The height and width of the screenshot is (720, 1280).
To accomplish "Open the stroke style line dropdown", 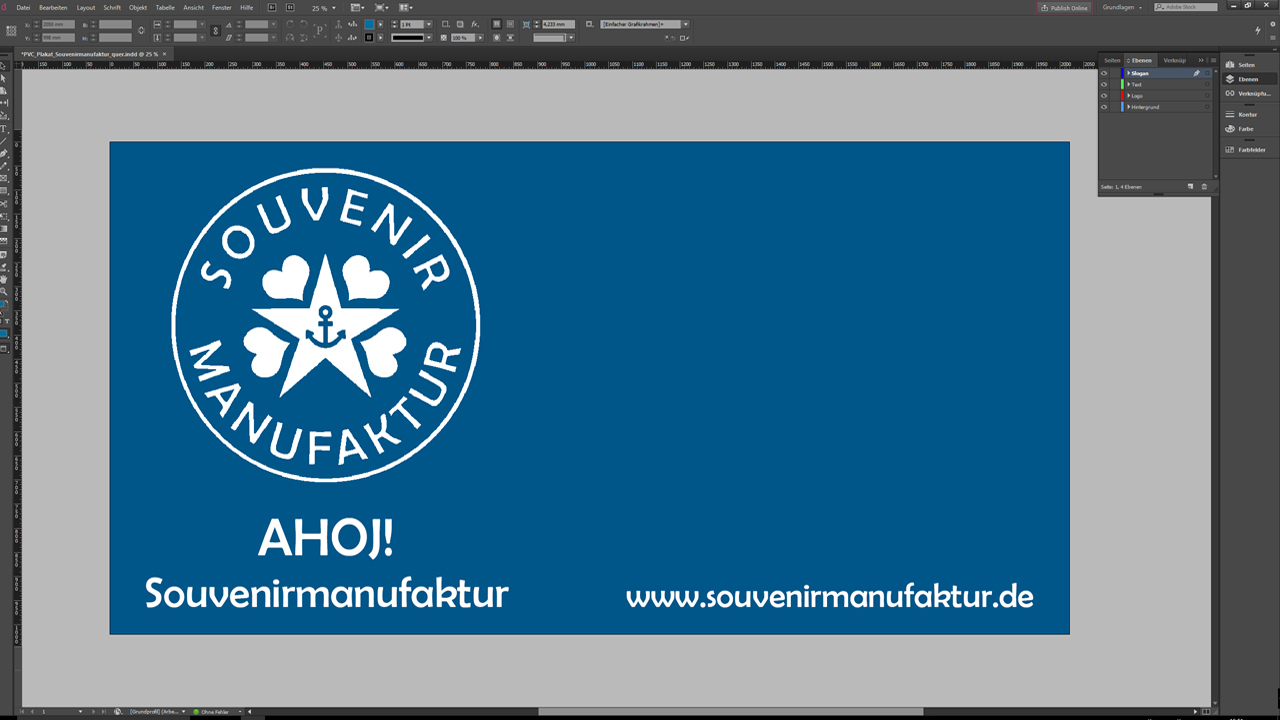I will [429, 37].
